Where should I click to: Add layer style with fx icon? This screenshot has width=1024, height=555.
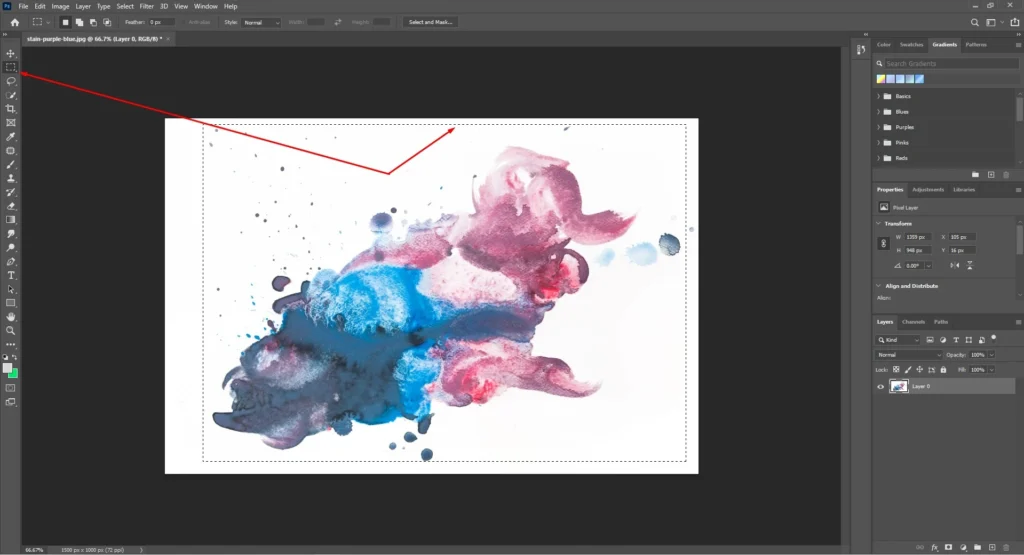point(935,547)
